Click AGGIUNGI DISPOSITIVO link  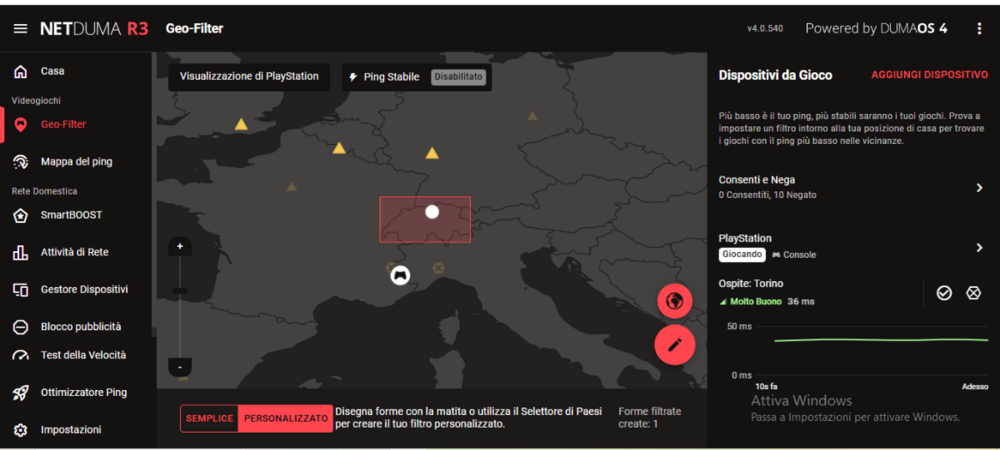point(929,75)
